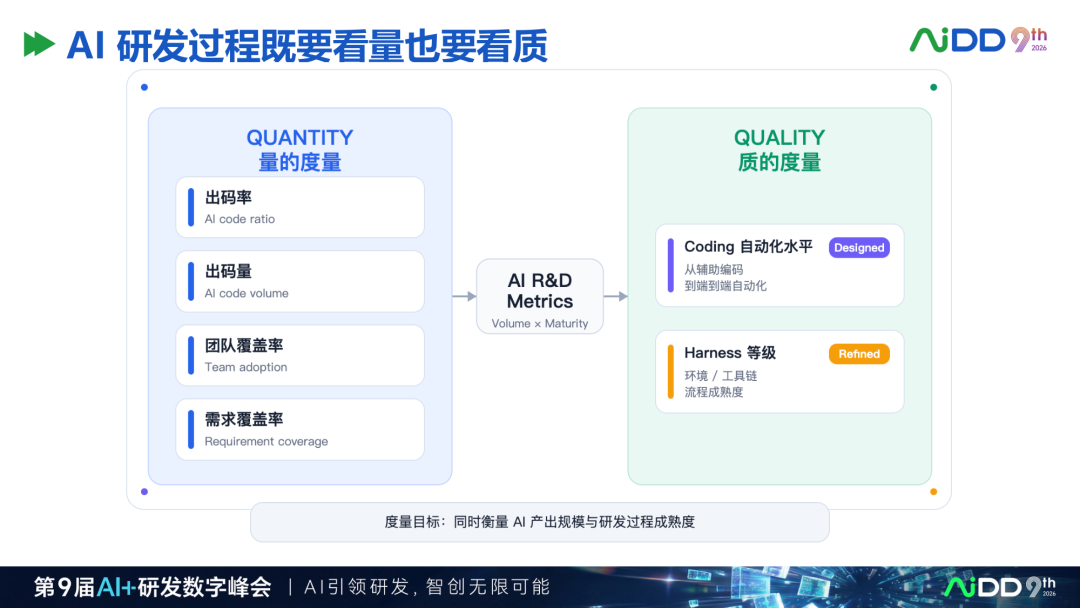Click the footer text 第9届AI+研发数字峰会
The width and height of the screenshot is (1080, 608).
153,587
